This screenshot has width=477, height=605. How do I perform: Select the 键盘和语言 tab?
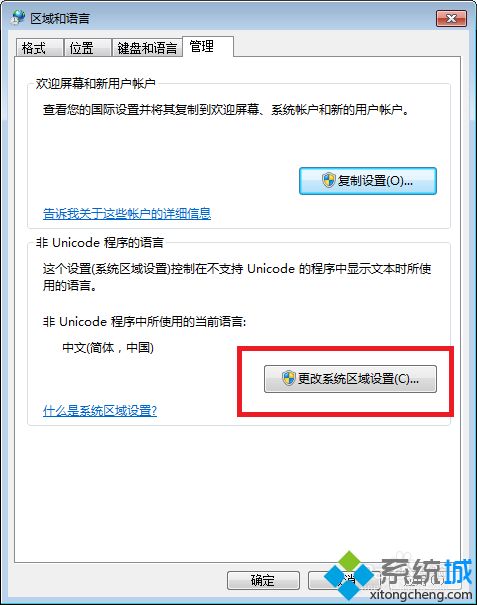[x=147, y=48]
